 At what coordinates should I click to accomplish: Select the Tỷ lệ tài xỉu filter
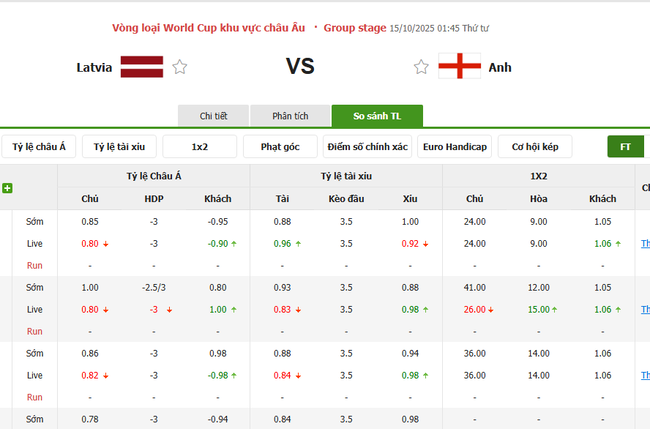tap(119, 147)
